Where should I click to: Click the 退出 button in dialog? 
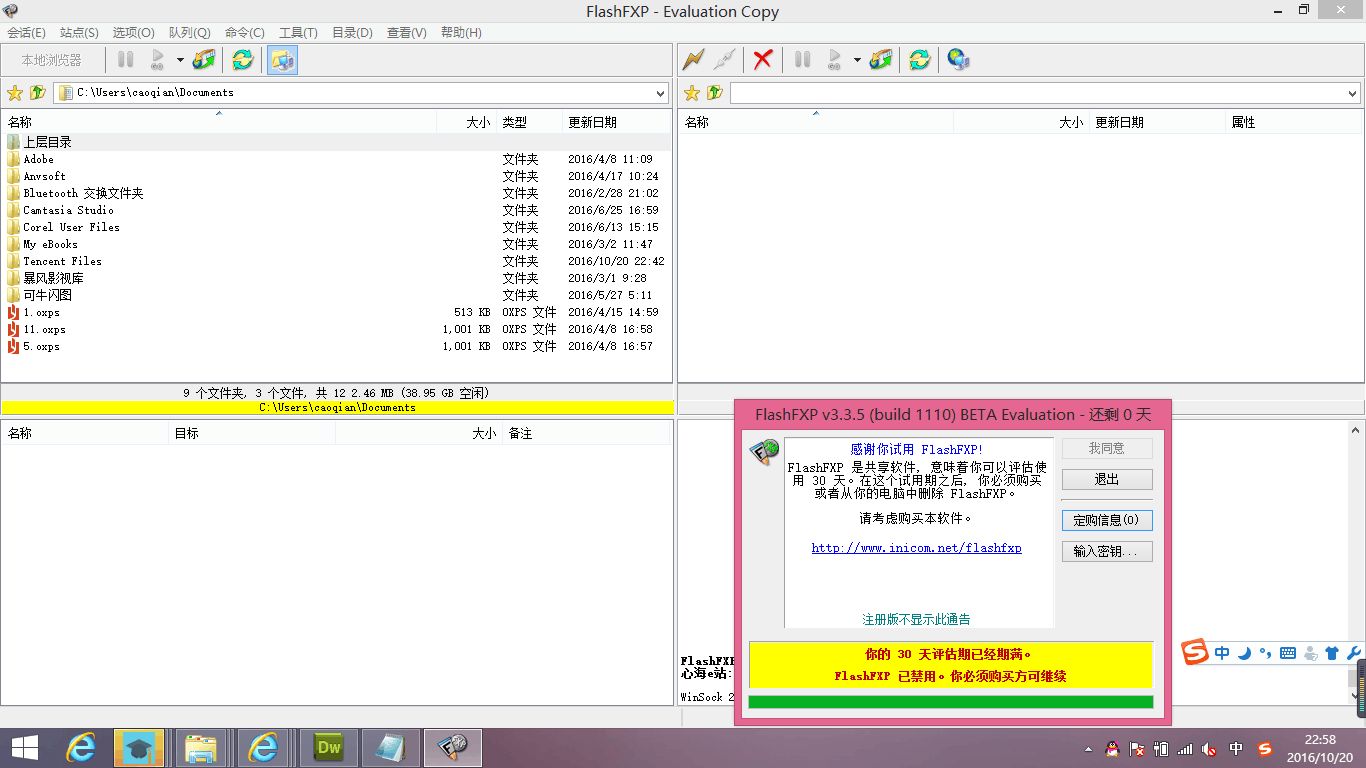click(1106, 479)
